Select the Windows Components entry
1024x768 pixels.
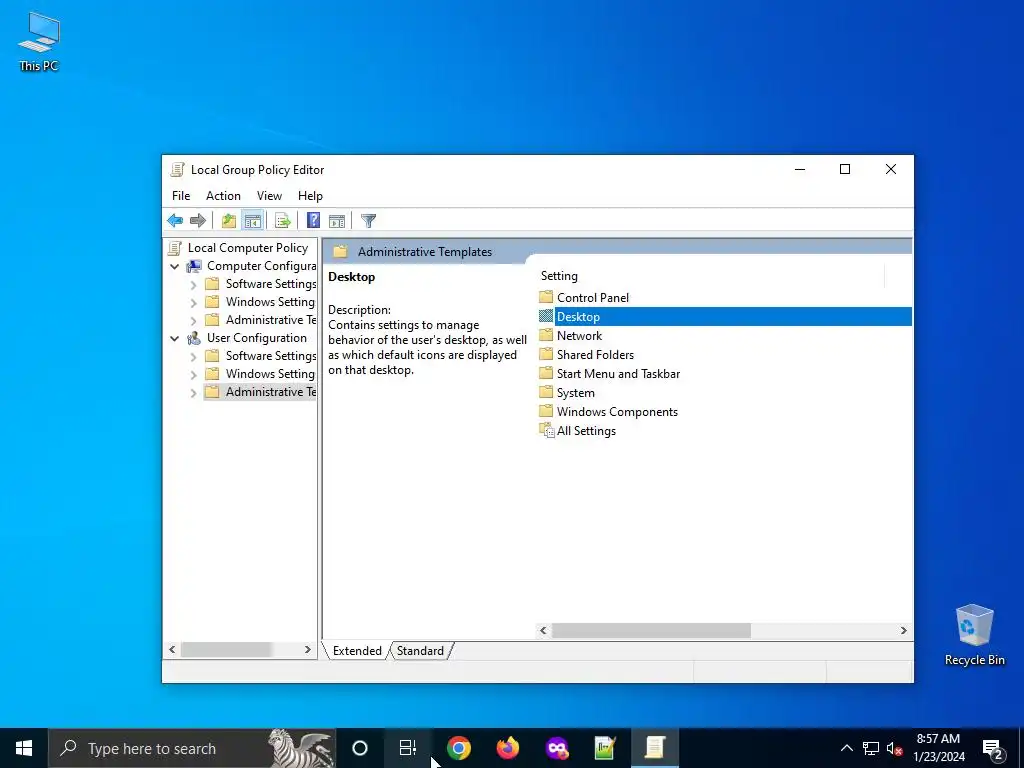[617, 411]
